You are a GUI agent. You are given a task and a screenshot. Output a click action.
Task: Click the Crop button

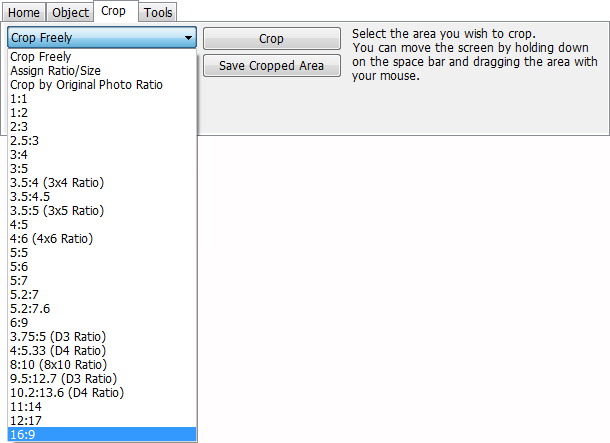(272, 39)
